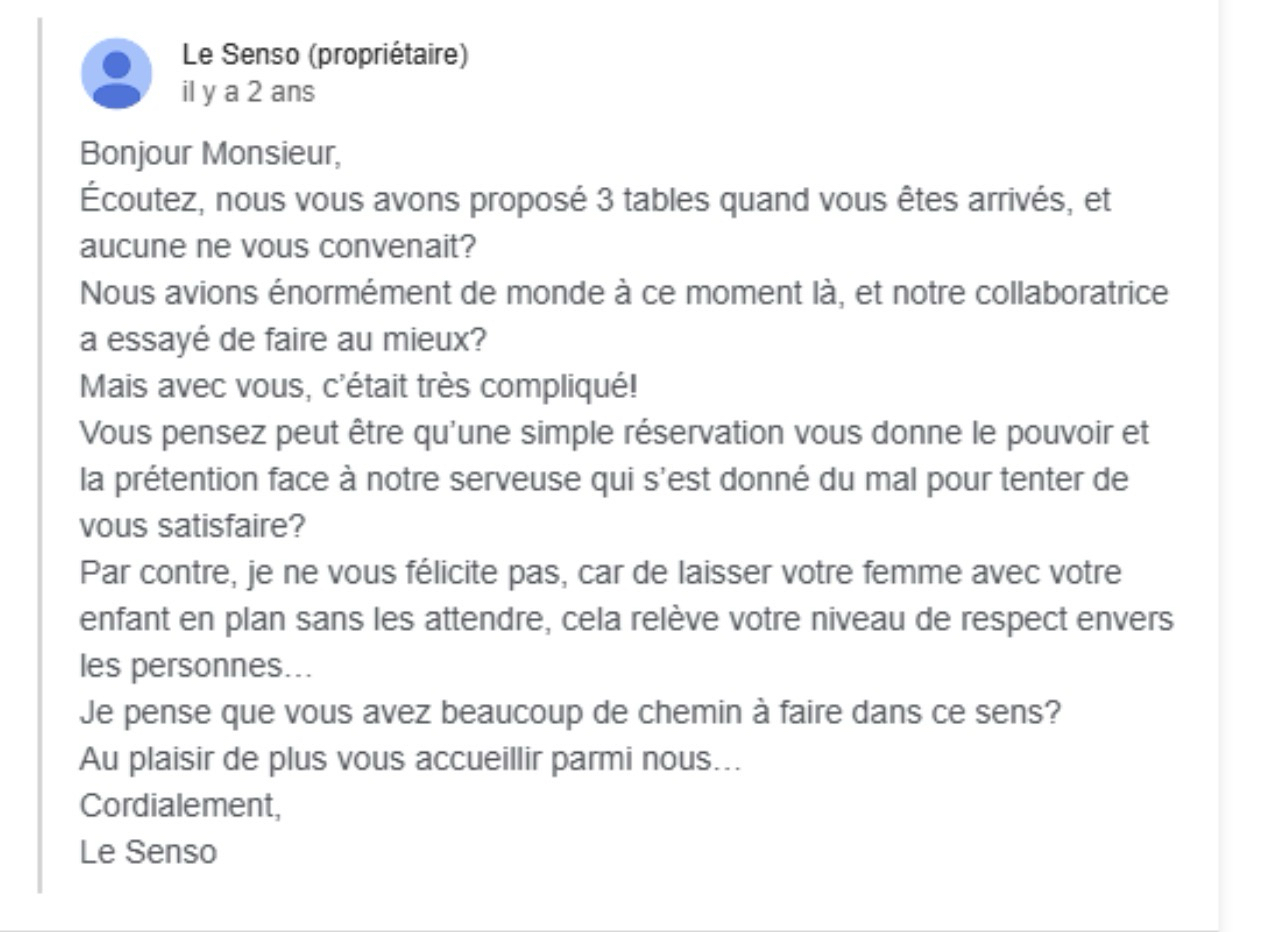1284x932 pixels.
Task: Click the "Le Senso" signature at the bottom
Action: click(148, 852)
